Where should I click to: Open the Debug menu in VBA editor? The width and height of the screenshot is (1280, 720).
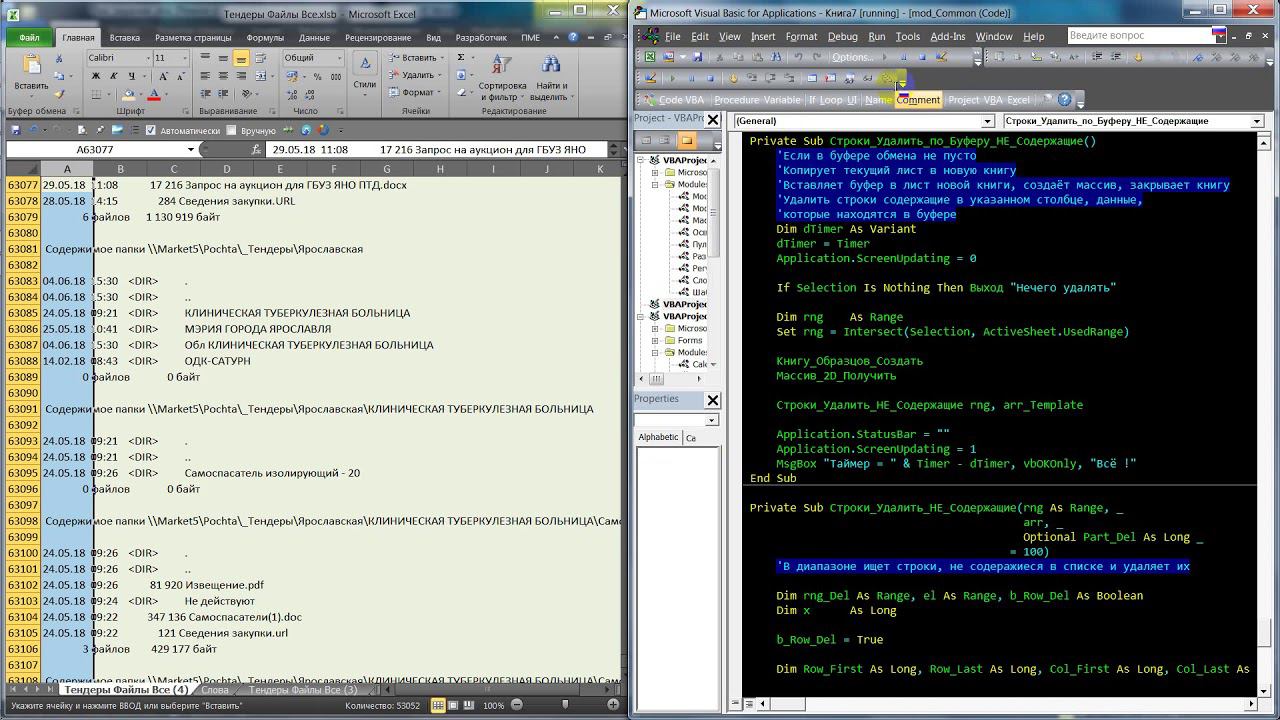point(842,36)
